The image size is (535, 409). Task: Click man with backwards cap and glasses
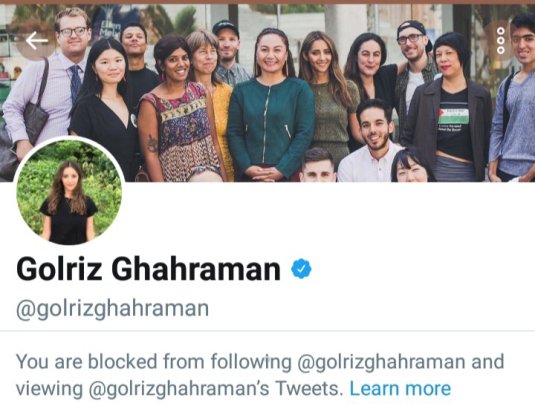[414, 68]
